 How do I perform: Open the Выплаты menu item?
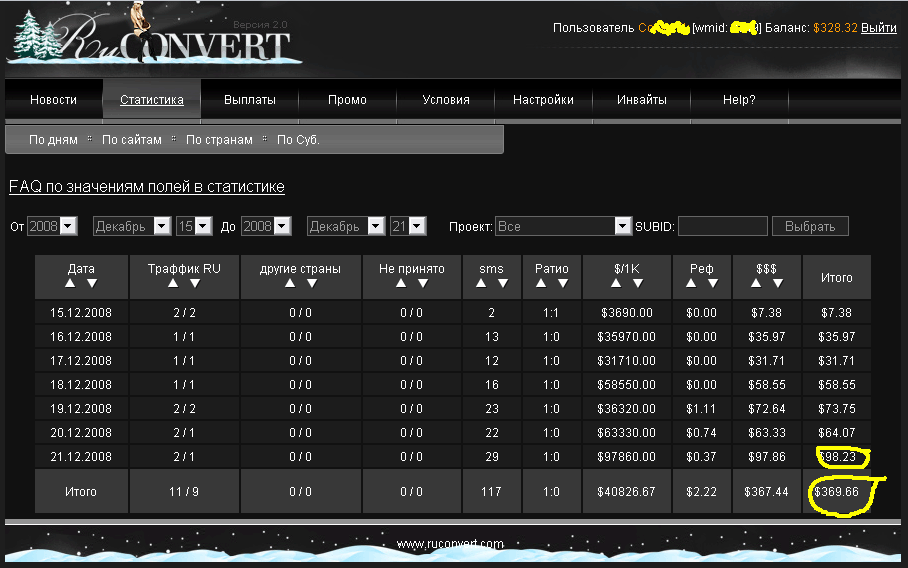(249, 100)
